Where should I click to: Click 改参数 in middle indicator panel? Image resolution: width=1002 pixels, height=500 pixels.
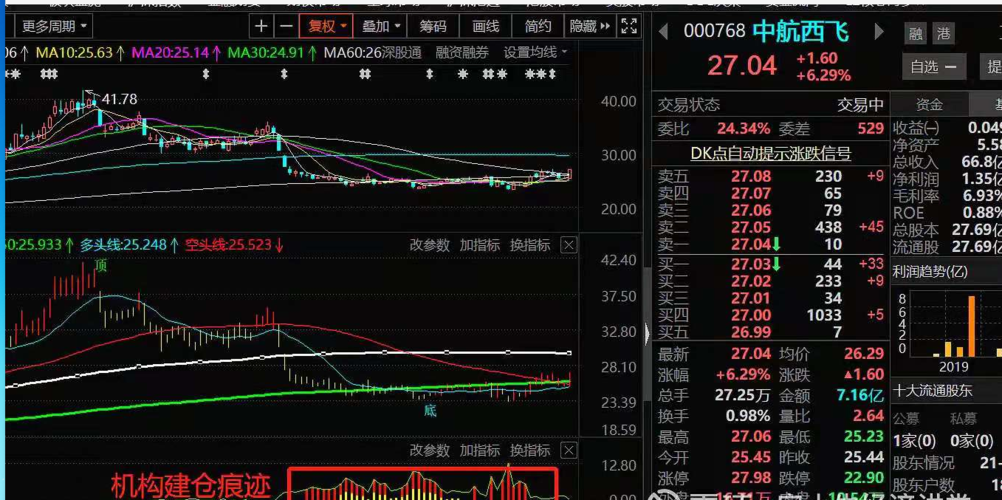coord(429,245)
